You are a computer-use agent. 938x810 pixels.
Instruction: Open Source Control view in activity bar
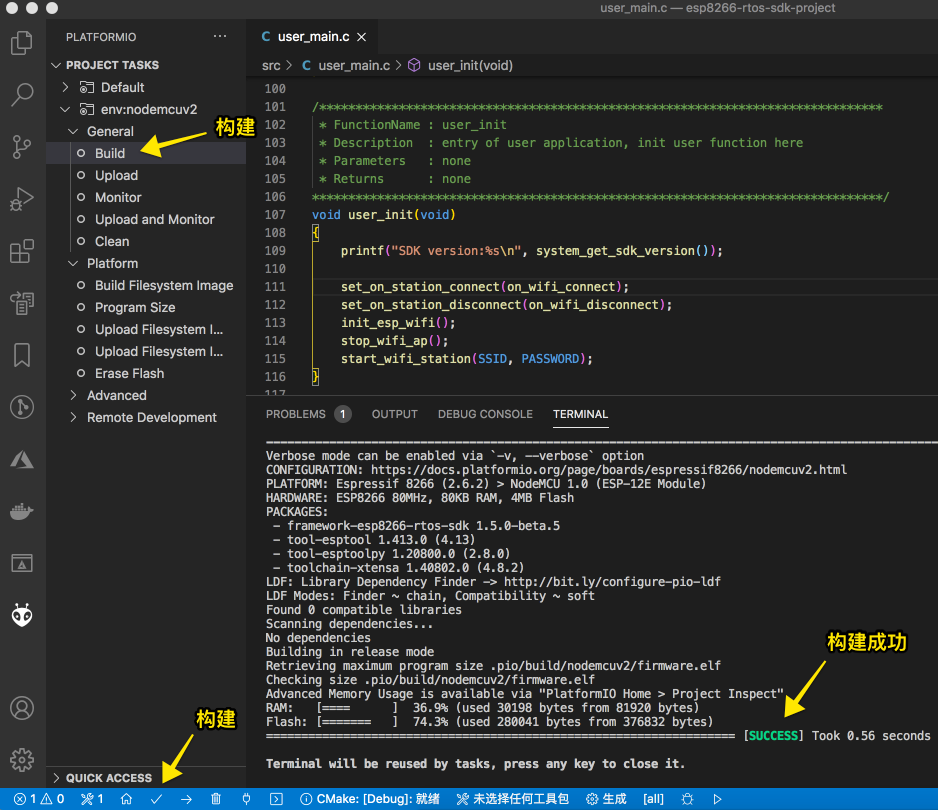pyautogui.click(x=21, y=147)
